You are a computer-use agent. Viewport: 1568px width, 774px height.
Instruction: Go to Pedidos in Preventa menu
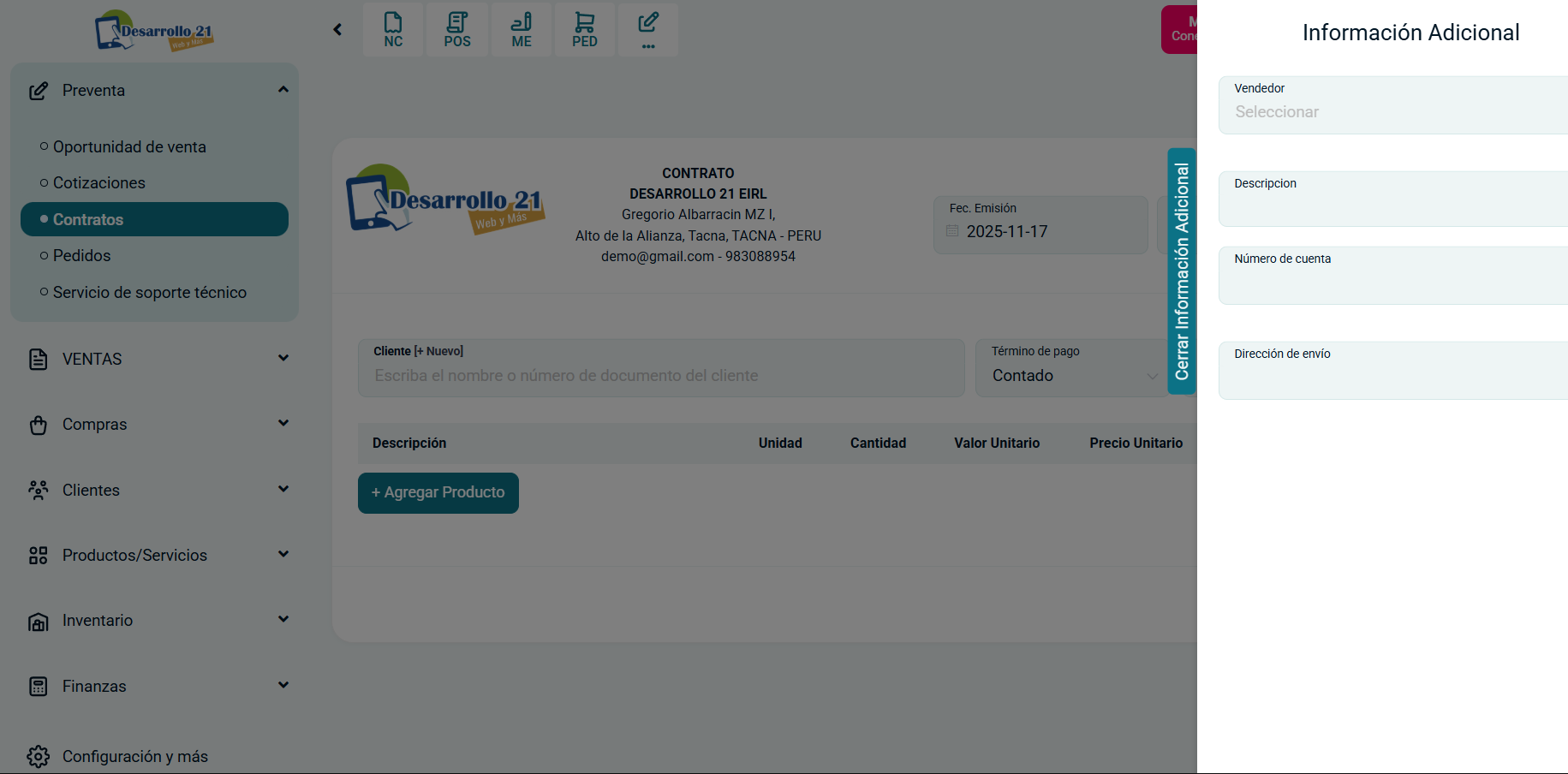pos(82,256)
